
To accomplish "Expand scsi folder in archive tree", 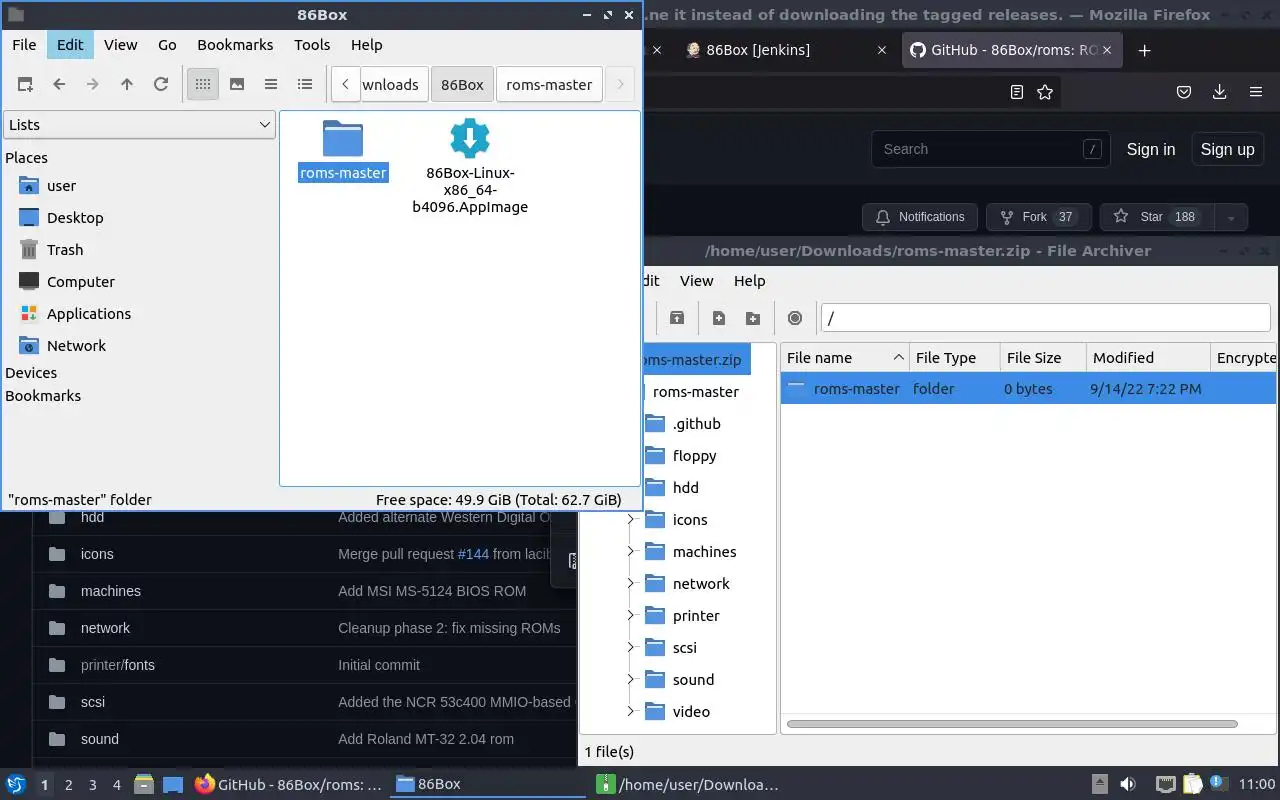I will (x=631, y=648).
